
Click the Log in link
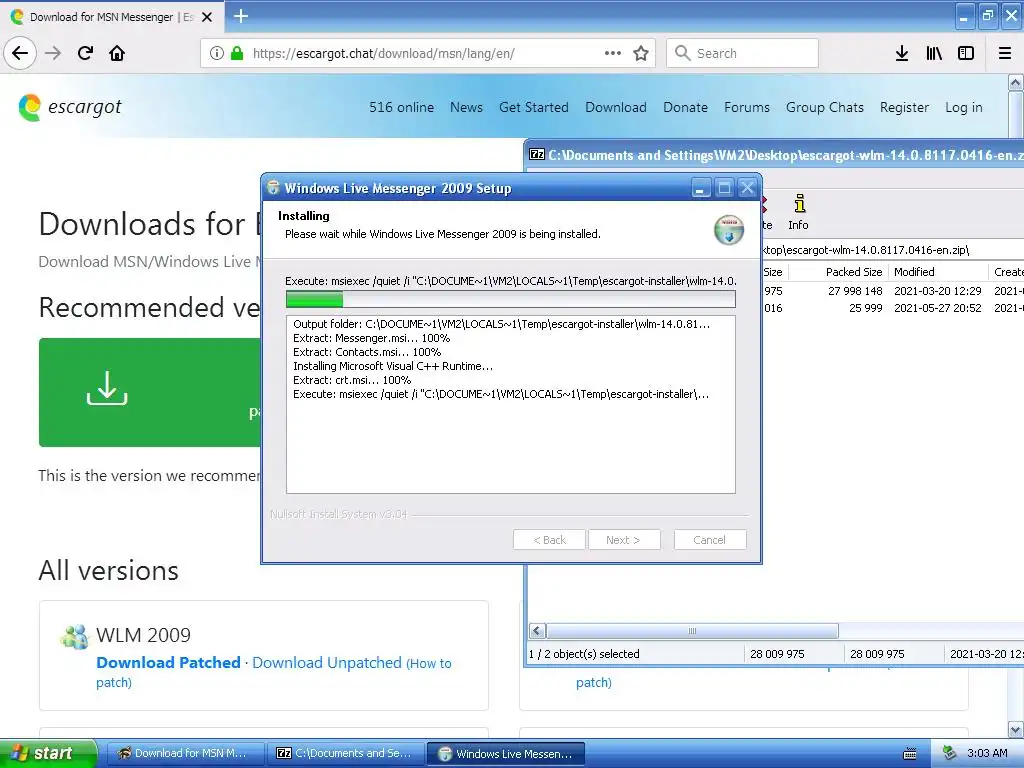click(x=963, y=107)
